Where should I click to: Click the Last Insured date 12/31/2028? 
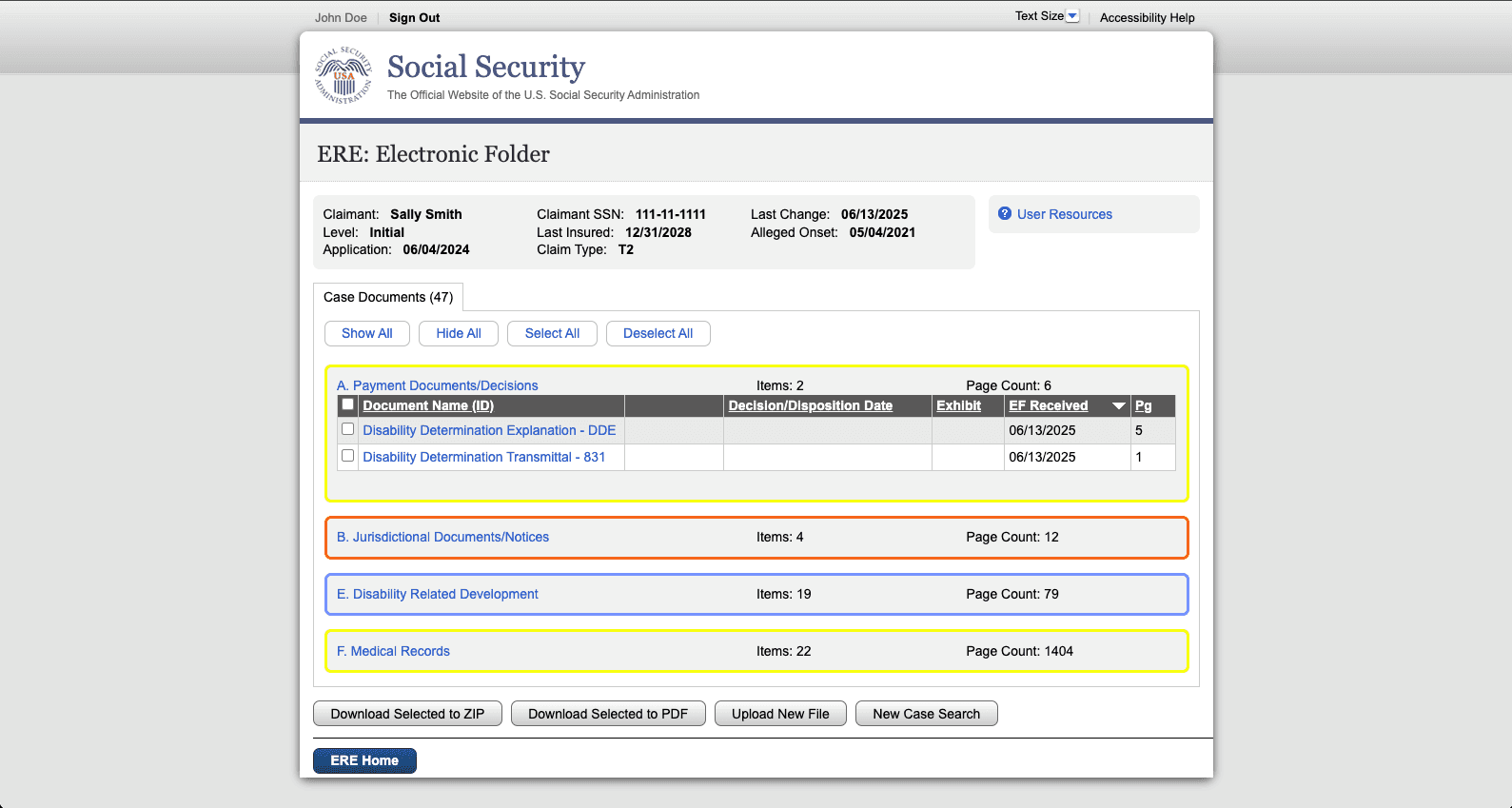(658, 232)
